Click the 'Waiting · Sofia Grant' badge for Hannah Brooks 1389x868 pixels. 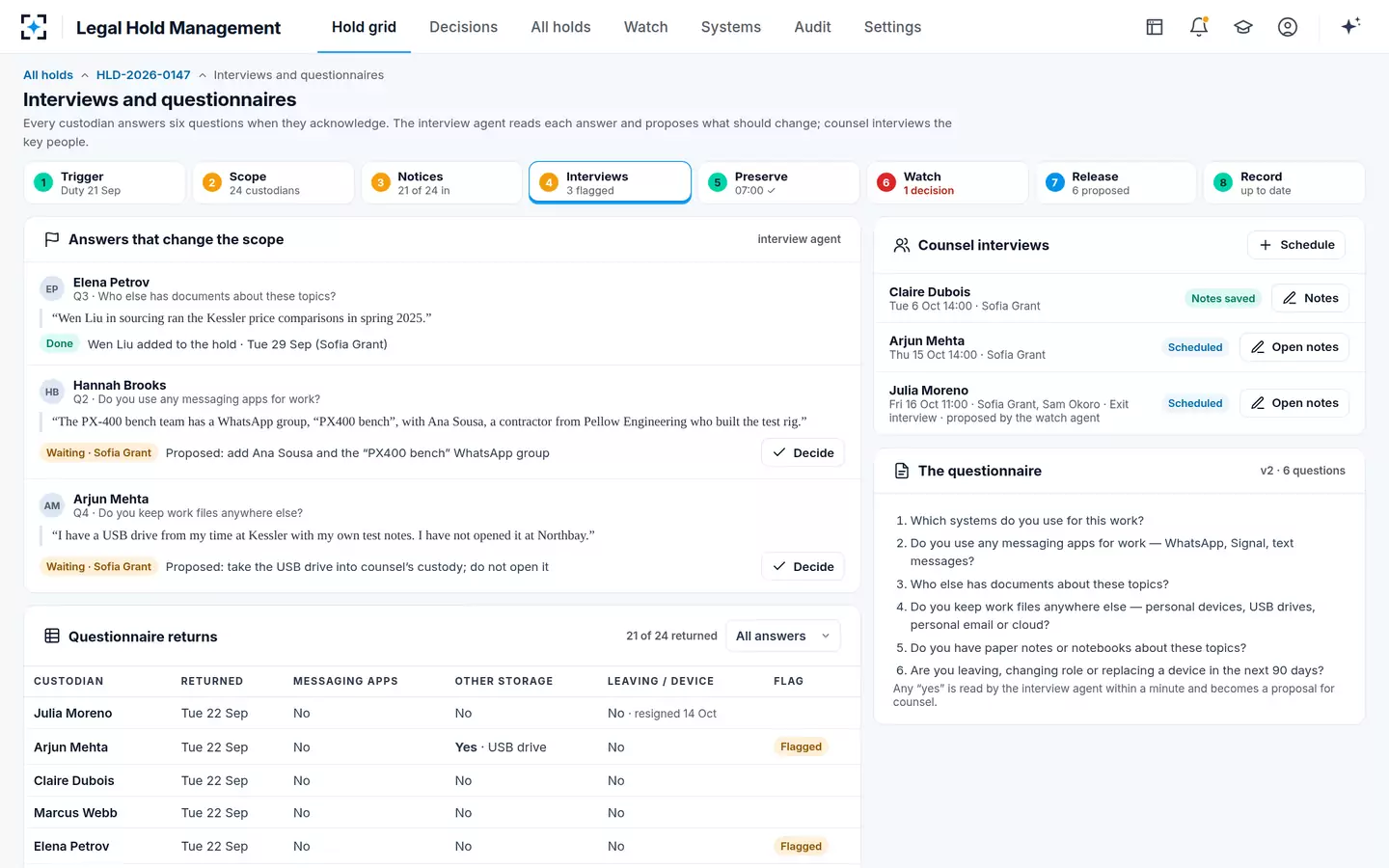[98, 453]
